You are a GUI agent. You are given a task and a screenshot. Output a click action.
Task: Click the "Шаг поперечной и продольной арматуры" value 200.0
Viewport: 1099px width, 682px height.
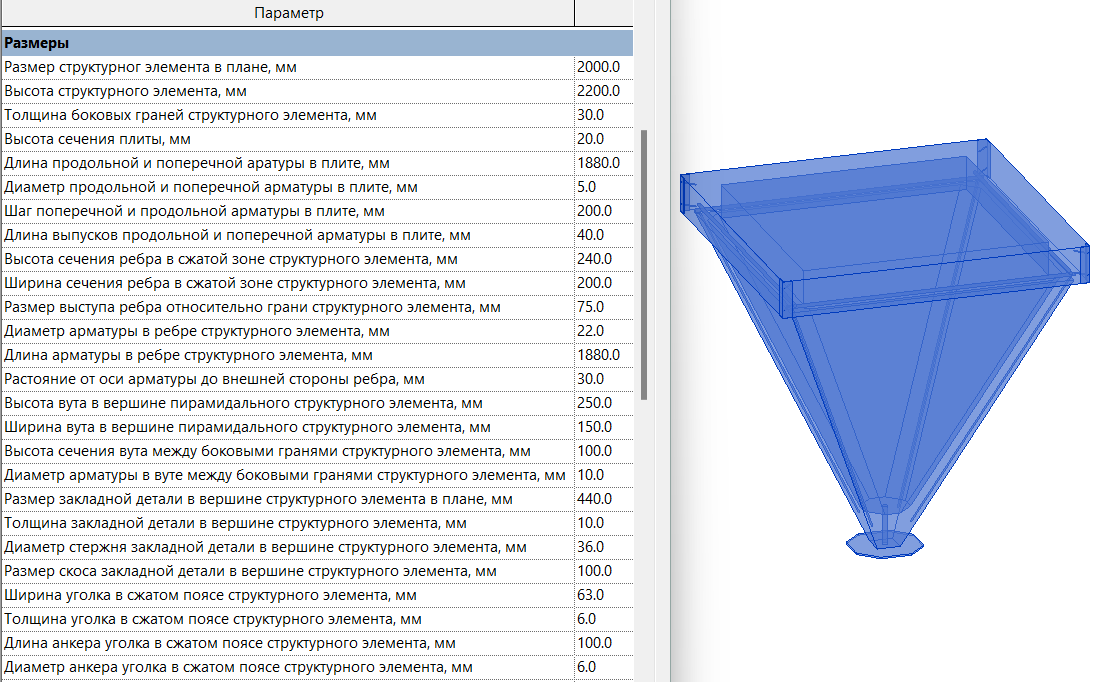594,211
